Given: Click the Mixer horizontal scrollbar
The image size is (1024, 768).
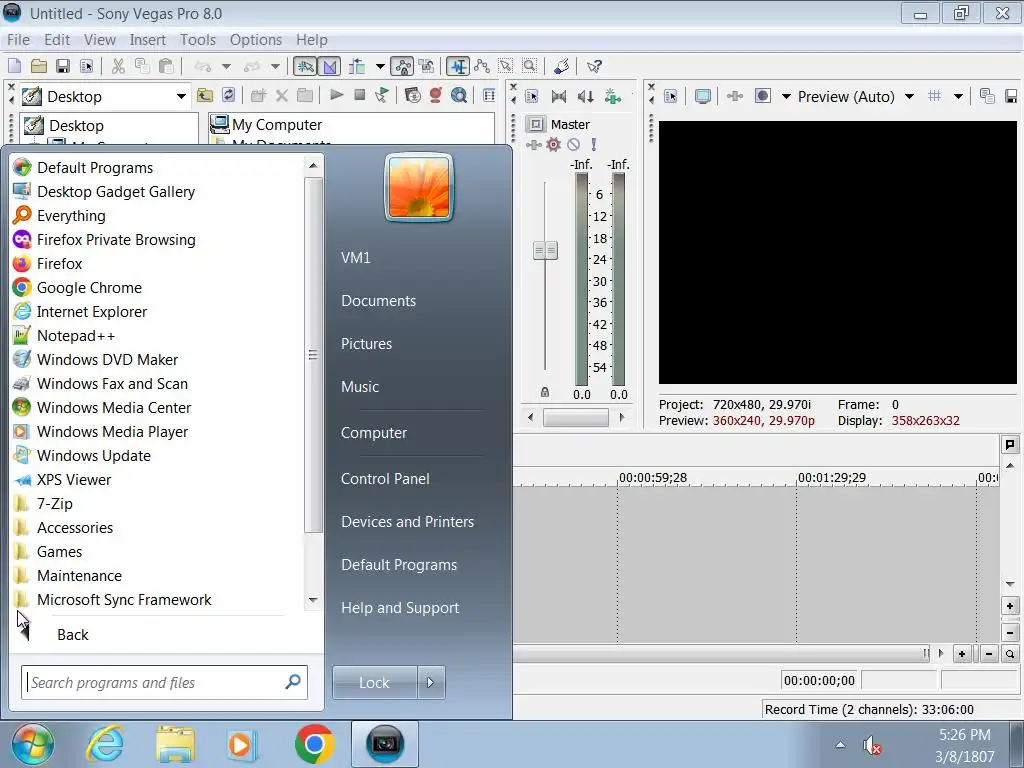Looking at the screenshot, I should click(575, 417).
